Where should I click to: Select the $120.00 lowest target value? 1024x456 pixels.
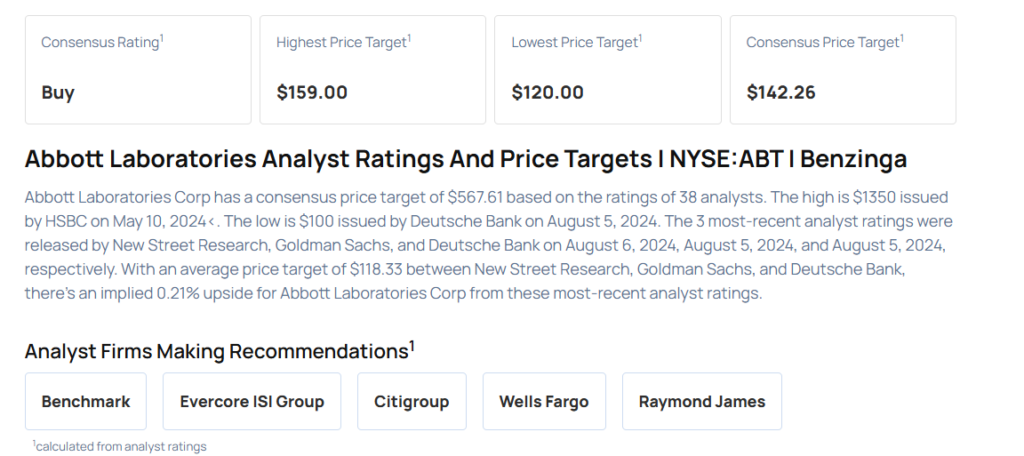tap(547, 93)
